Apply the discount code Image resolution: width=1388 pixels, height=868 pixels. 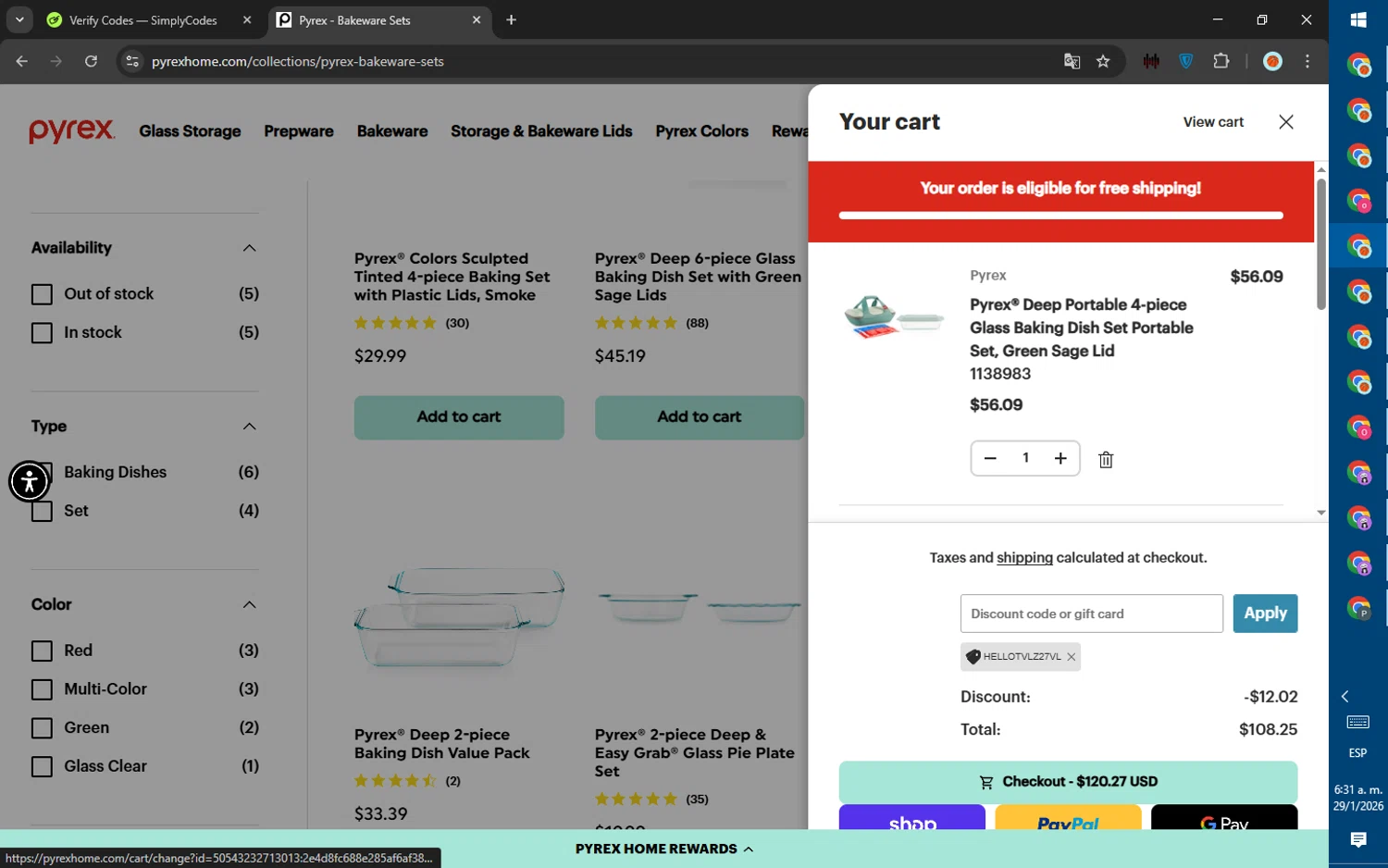(1265, 614)
